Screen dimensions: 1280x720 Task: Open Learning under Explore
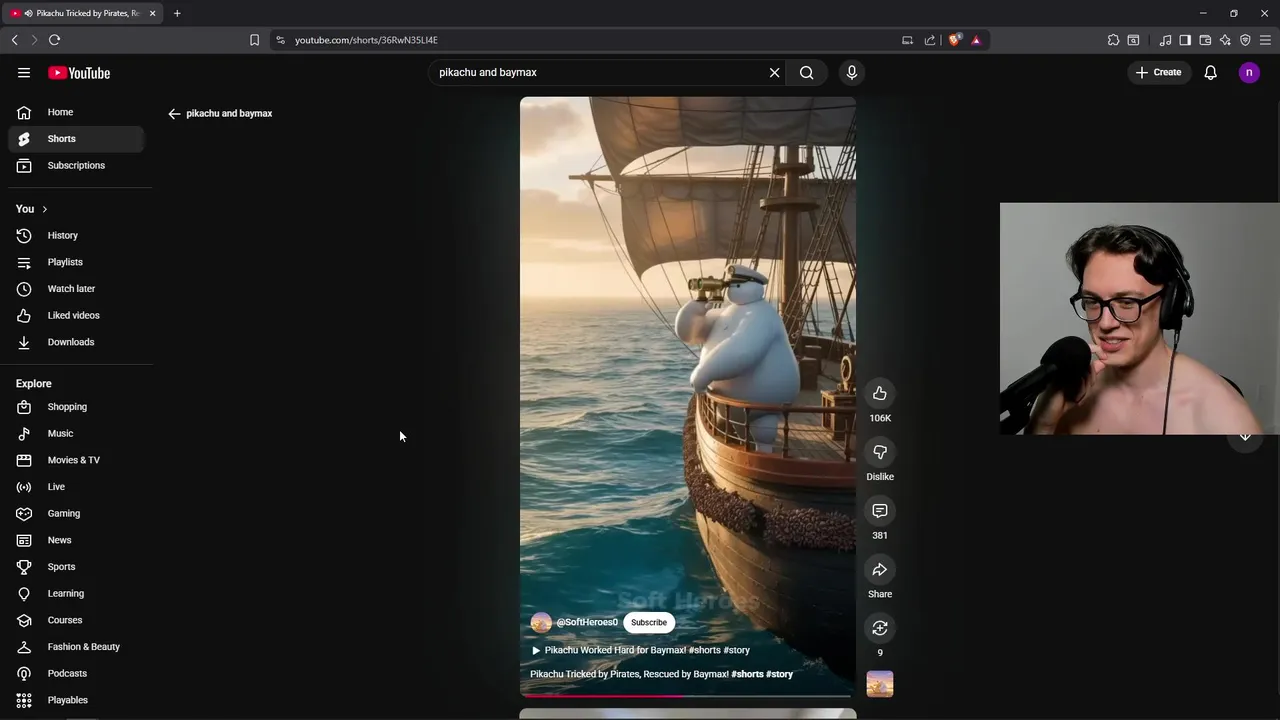[76, 594]
